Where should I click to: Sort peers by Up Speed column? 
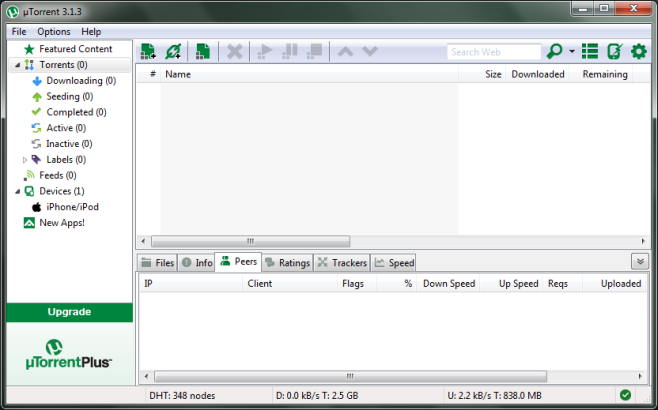click(x=511, y=284)
